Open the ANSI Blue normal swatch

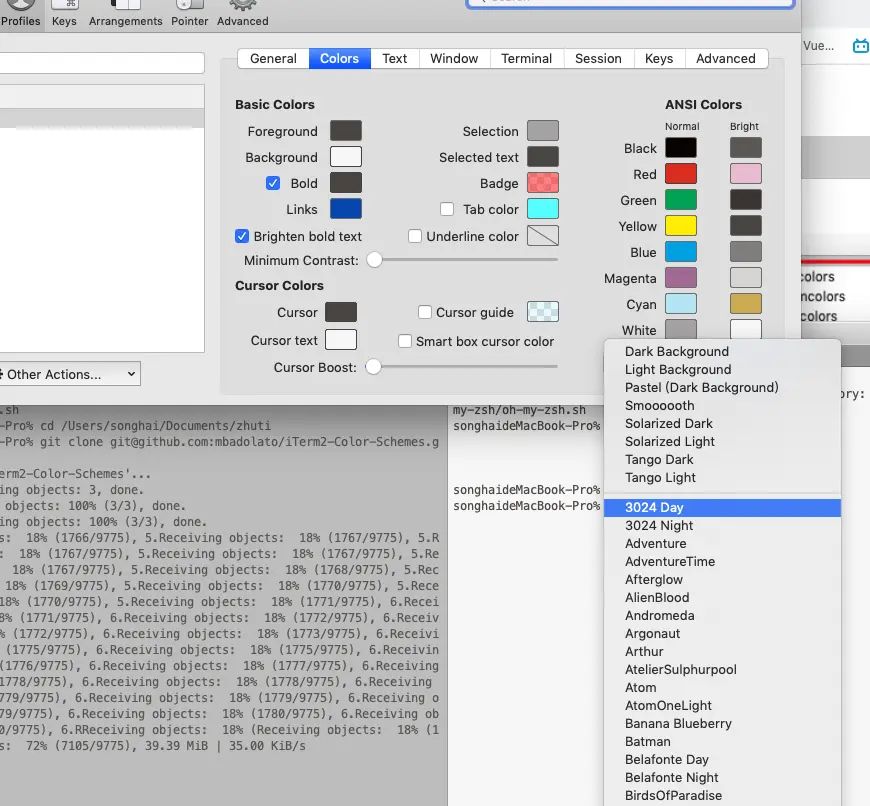681,251
